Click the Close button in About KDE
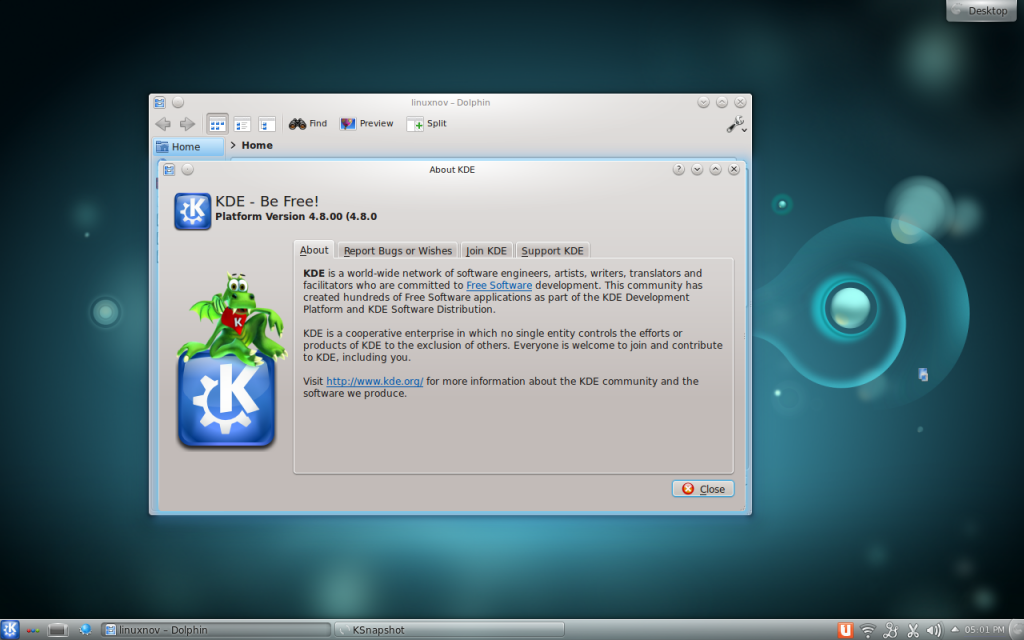1024x640 pixels. pyautogui.click(x=703, y=489)
